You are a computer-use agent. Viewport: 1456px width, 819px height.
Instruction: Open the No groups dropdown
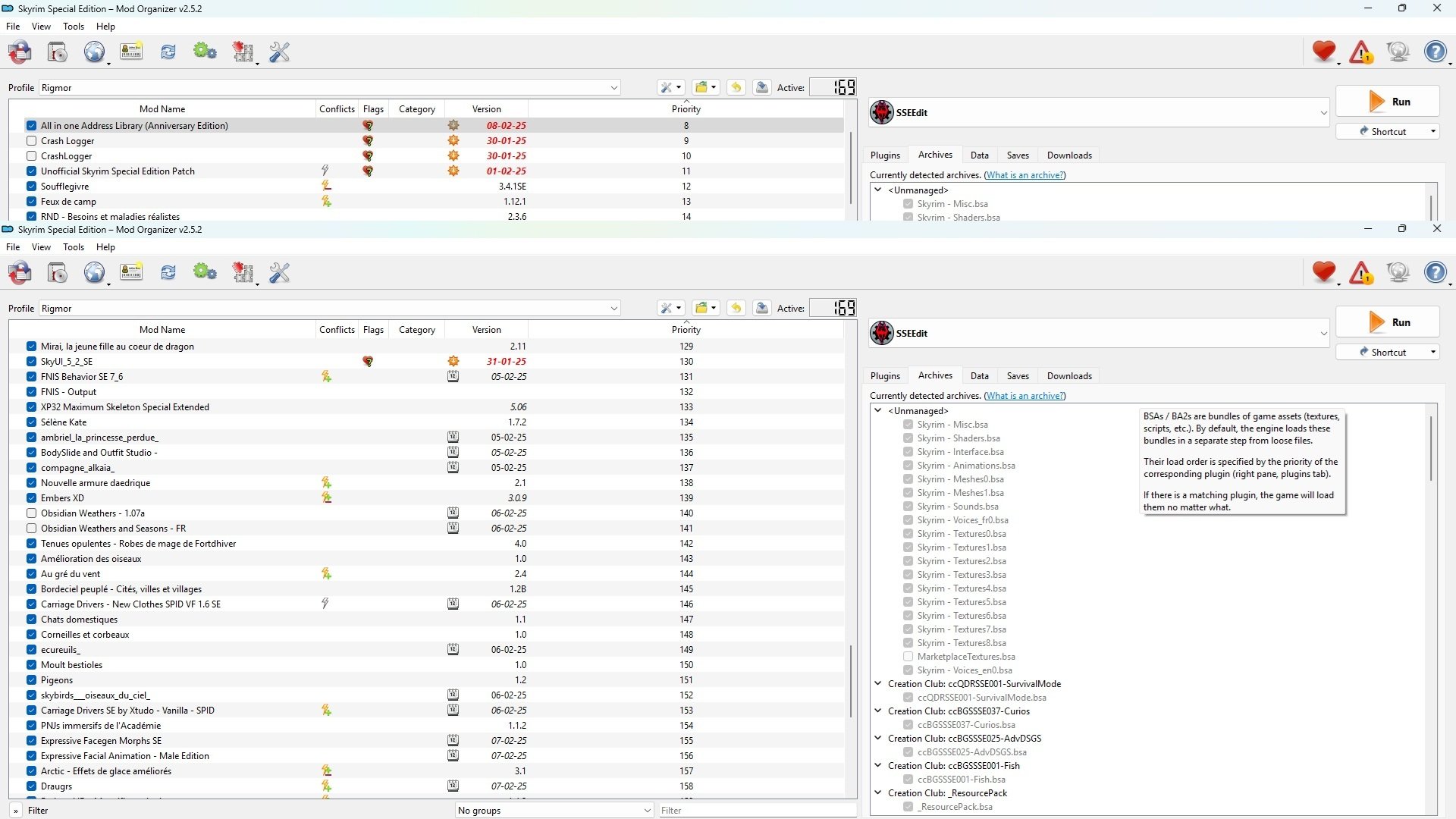554,810
